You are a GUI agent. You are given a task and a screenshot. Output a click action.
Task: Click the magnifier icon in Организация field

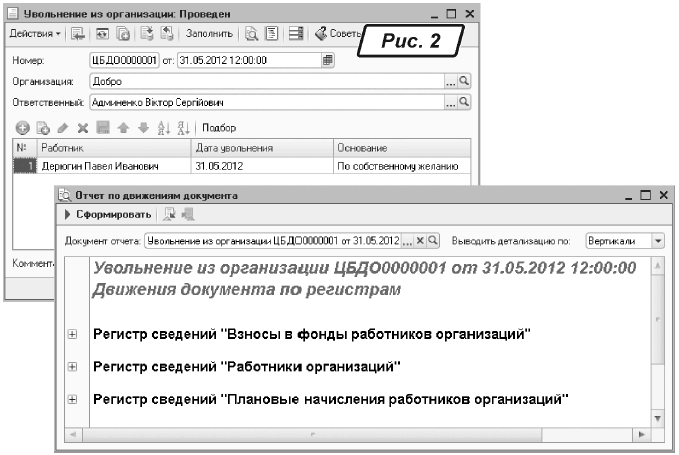(464, 81)
